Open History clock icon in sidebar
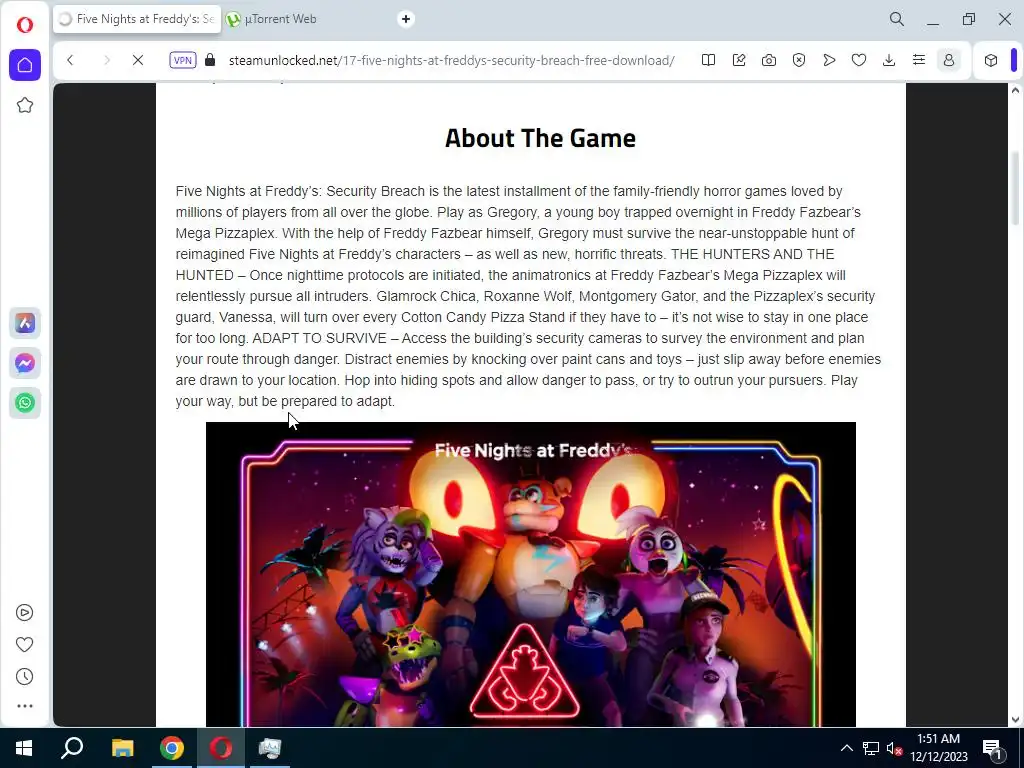This screenshot has width=1024, height=768. 24,677
